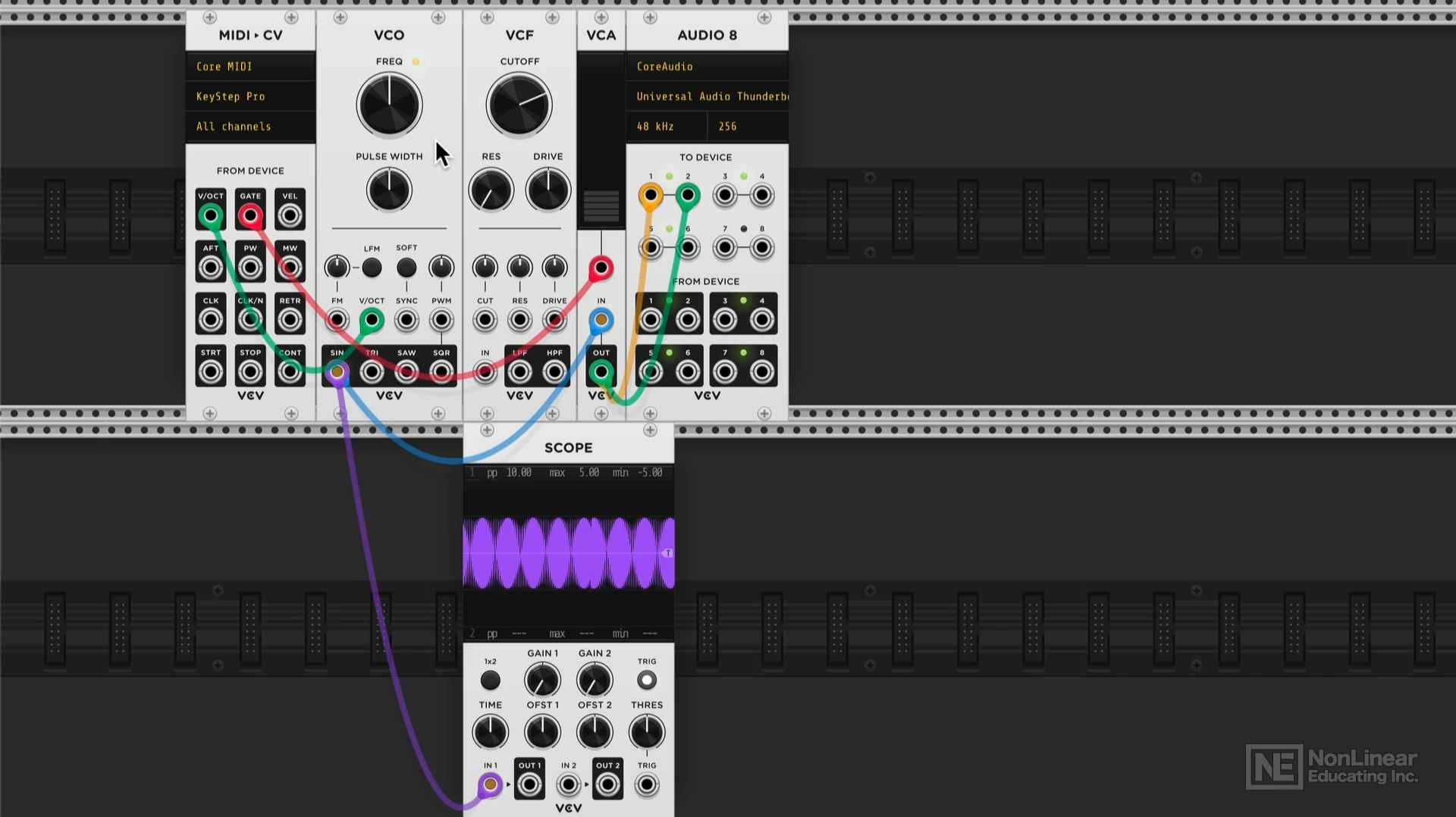
Task: Click the SQR output jack on VCO
Action: point(441,372)
